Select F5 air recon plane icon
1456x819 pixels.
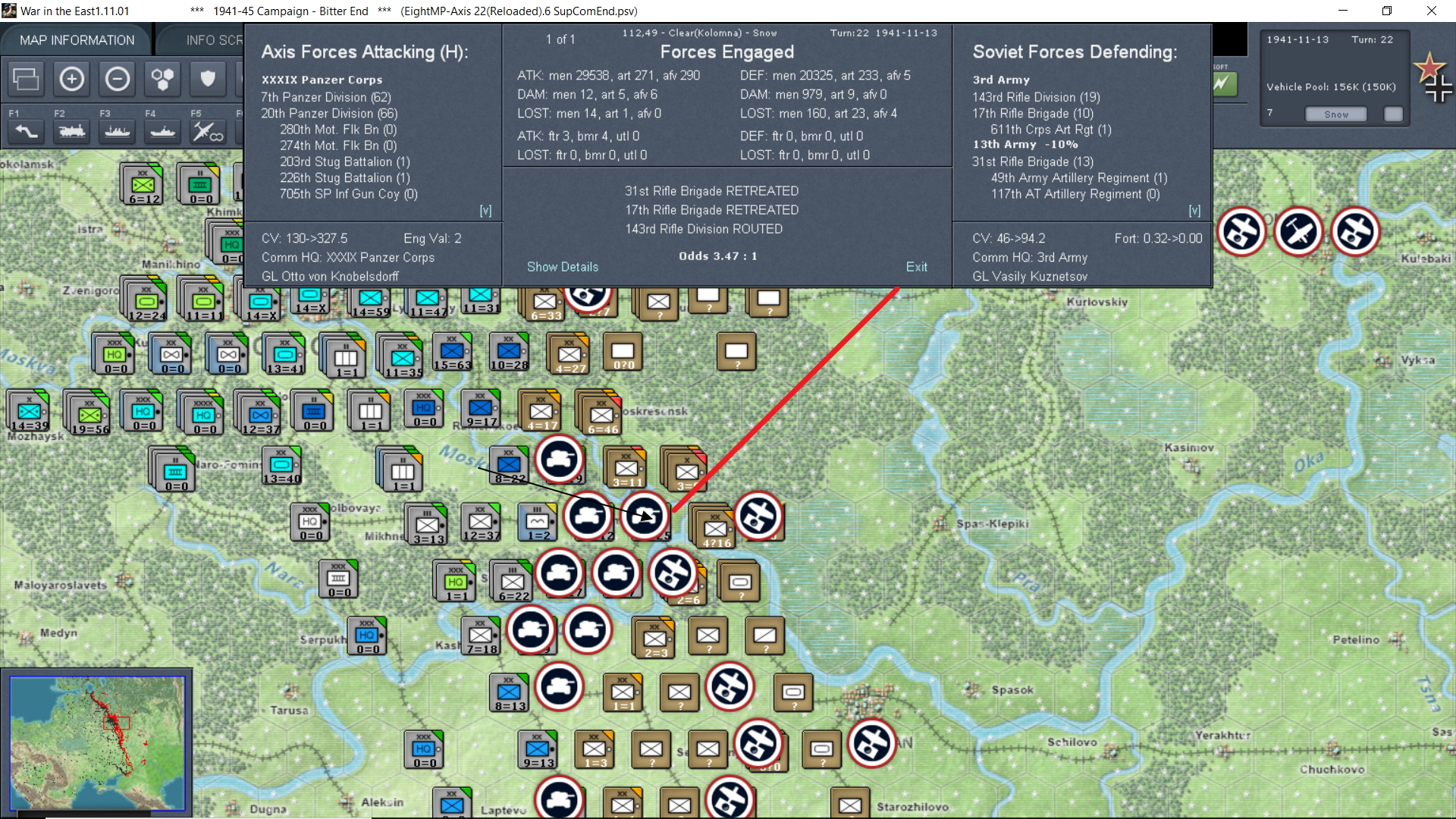[207, 132]
